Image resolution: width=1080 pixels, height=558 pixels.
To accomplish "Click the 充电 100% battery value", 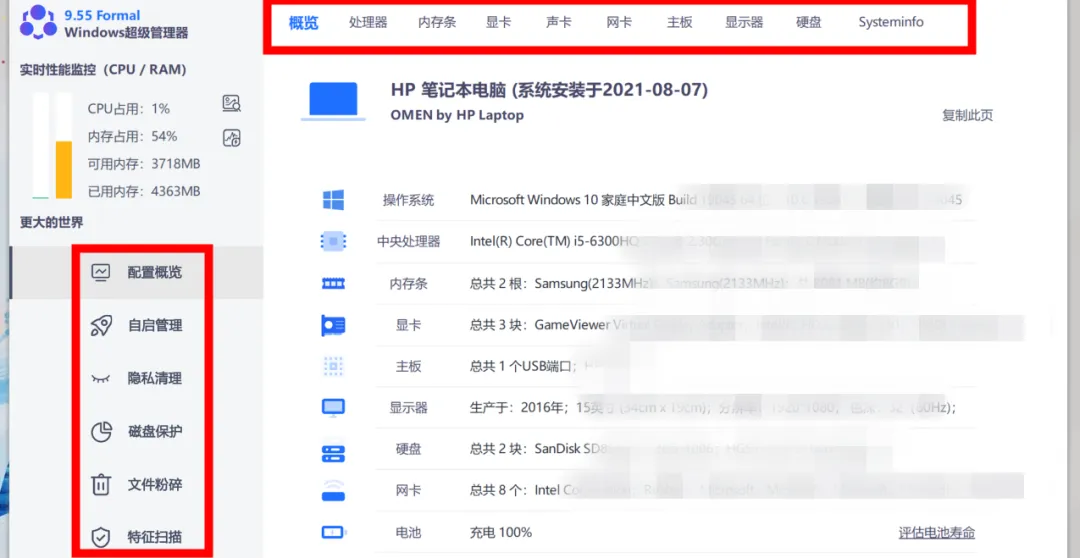I will 501,533.
